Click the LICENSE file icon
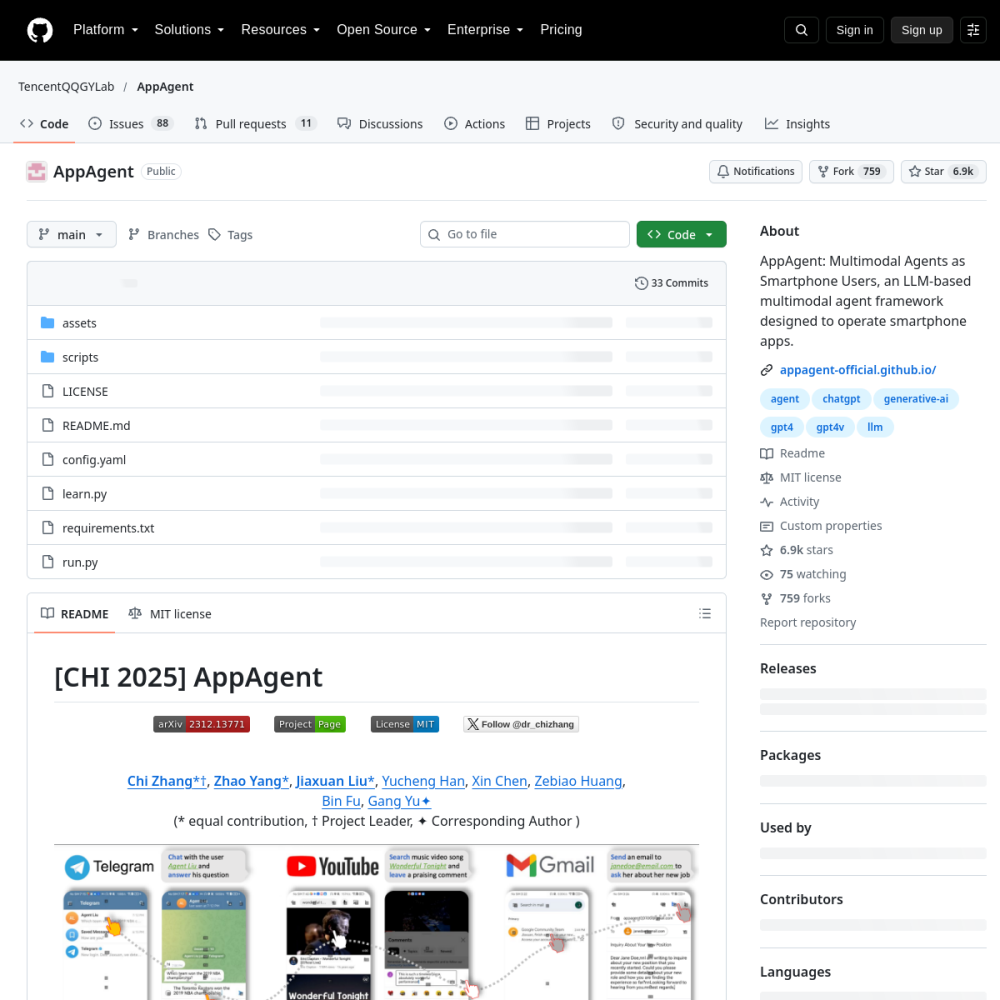This screenshot has height=1000, width=1000. point(47,391)
